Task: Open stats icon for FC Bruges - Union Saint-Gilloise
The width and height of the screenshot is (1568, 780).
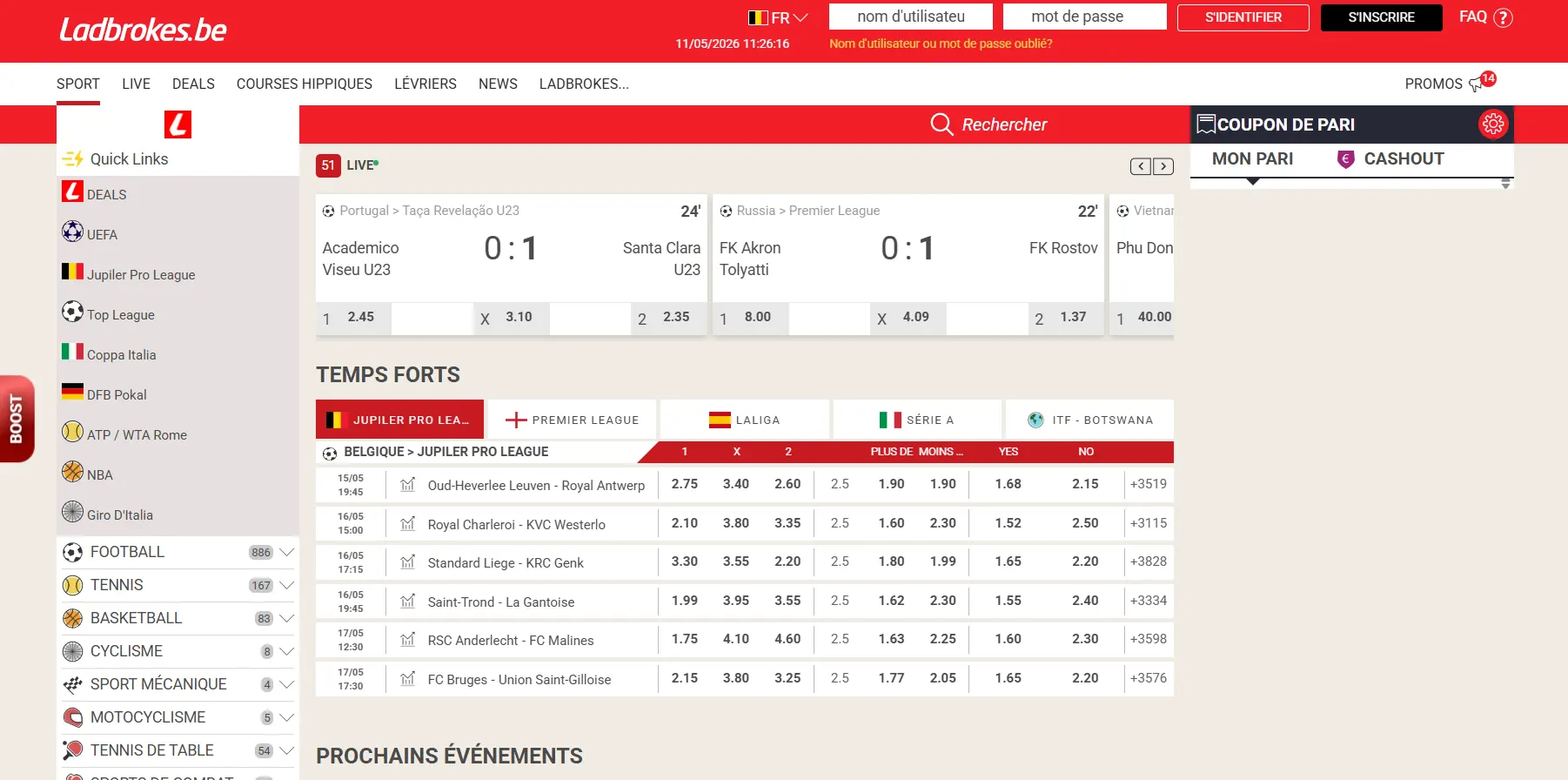Action: pyautogui.click(x=407, y=679)
